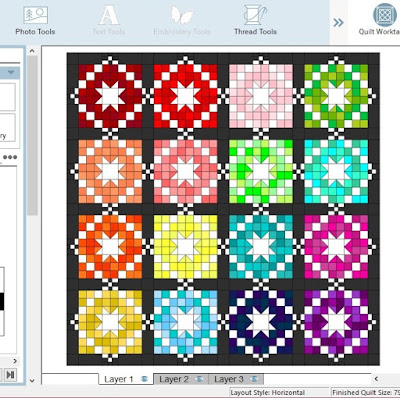Image resolution: width=400 pixels, height=398 pixels.
Task: Expand more tools with the double chevron
Action: click(x=338, y=23)
